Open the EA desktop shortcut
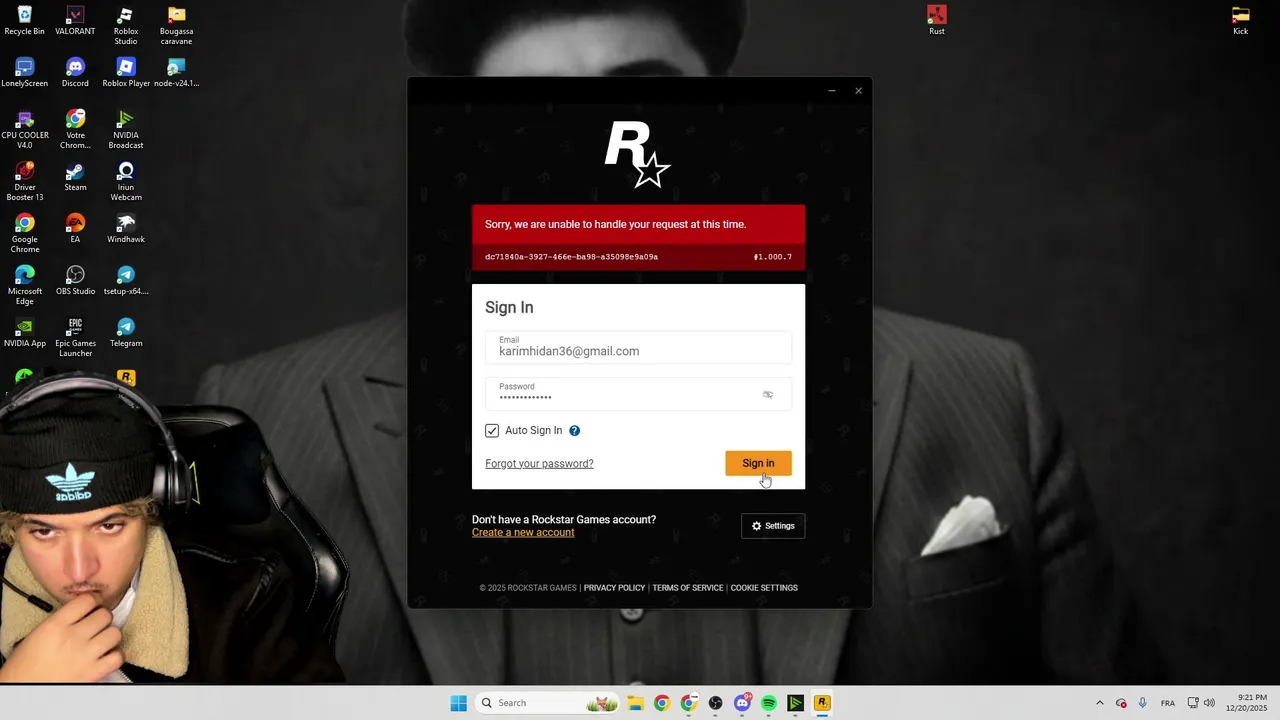 click(75, 229)
